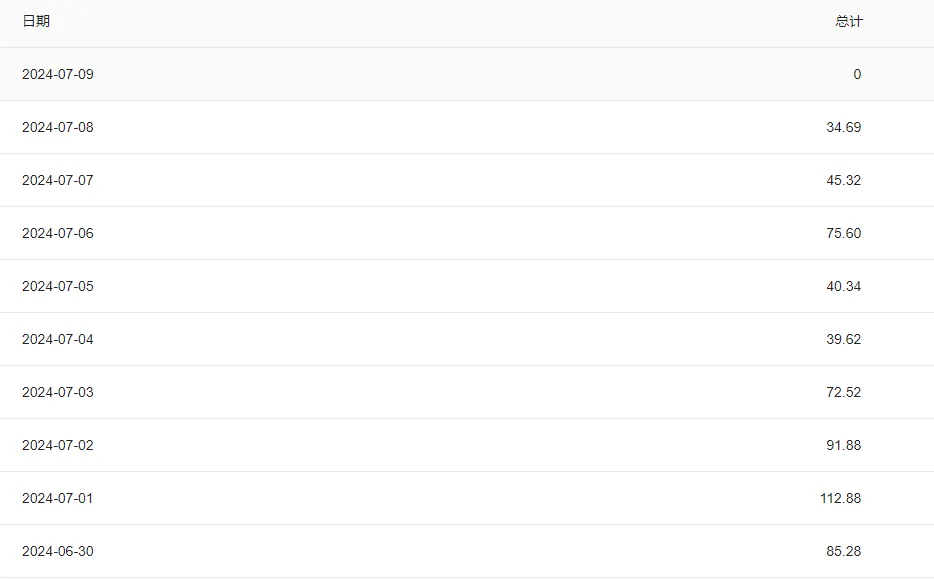Click the total value 112.88
The image size is (934, 580).
pos(840,498)
